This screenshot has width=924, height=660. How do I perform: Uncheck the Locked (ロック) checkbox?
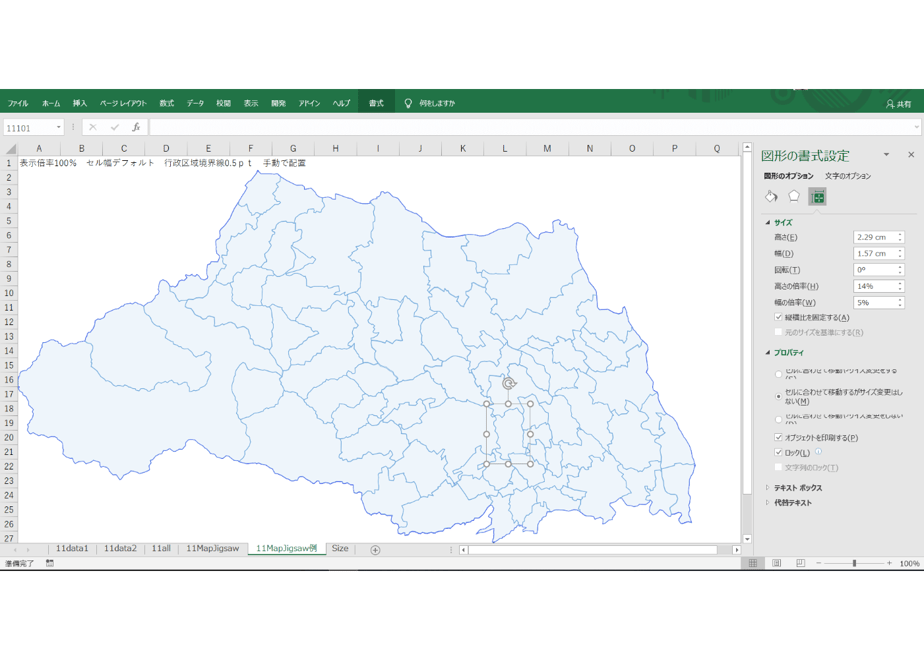coord(778,453)
